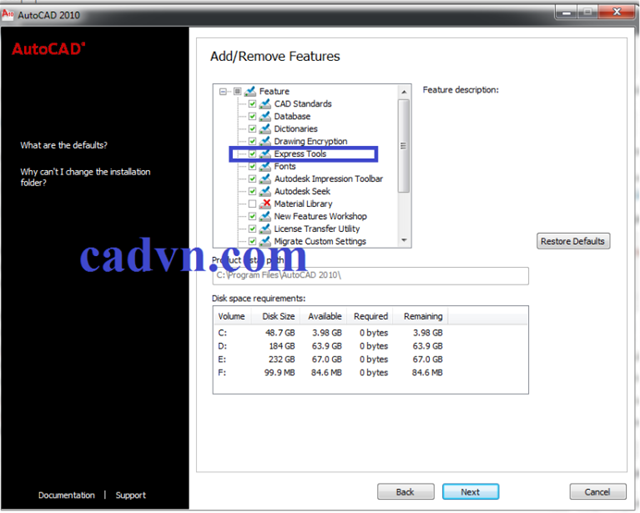The height and width of the screenshot is (513, 640).
Task: Collapse the Feature tree root node
Action: [223, 91]
